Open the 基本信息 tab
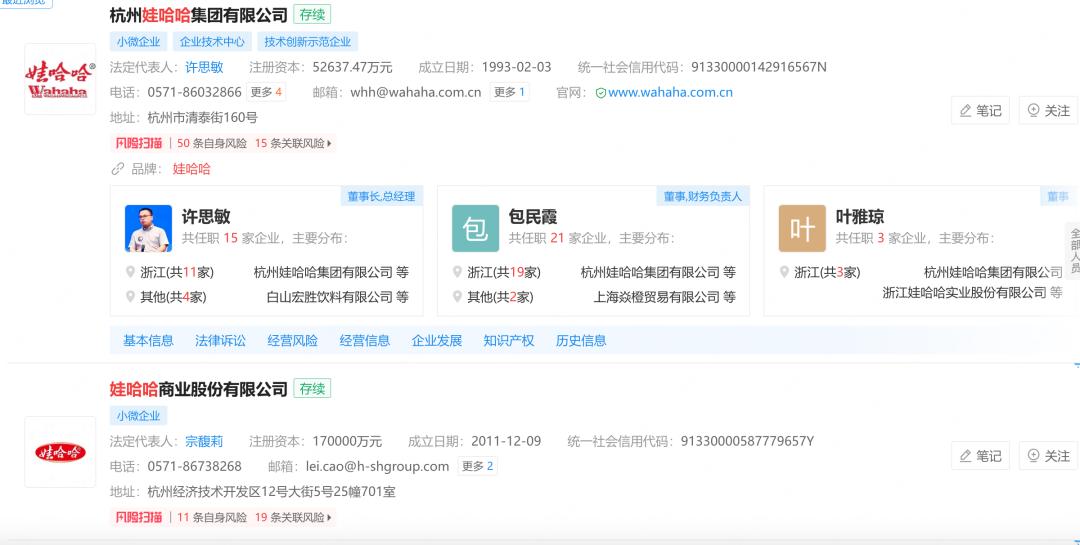 click(148, 340)
